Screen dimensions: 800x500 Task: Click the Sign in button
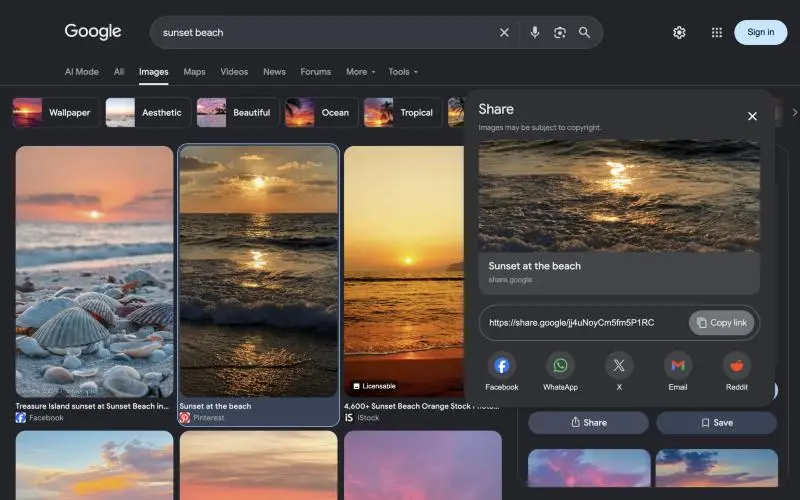click(760, 32)
